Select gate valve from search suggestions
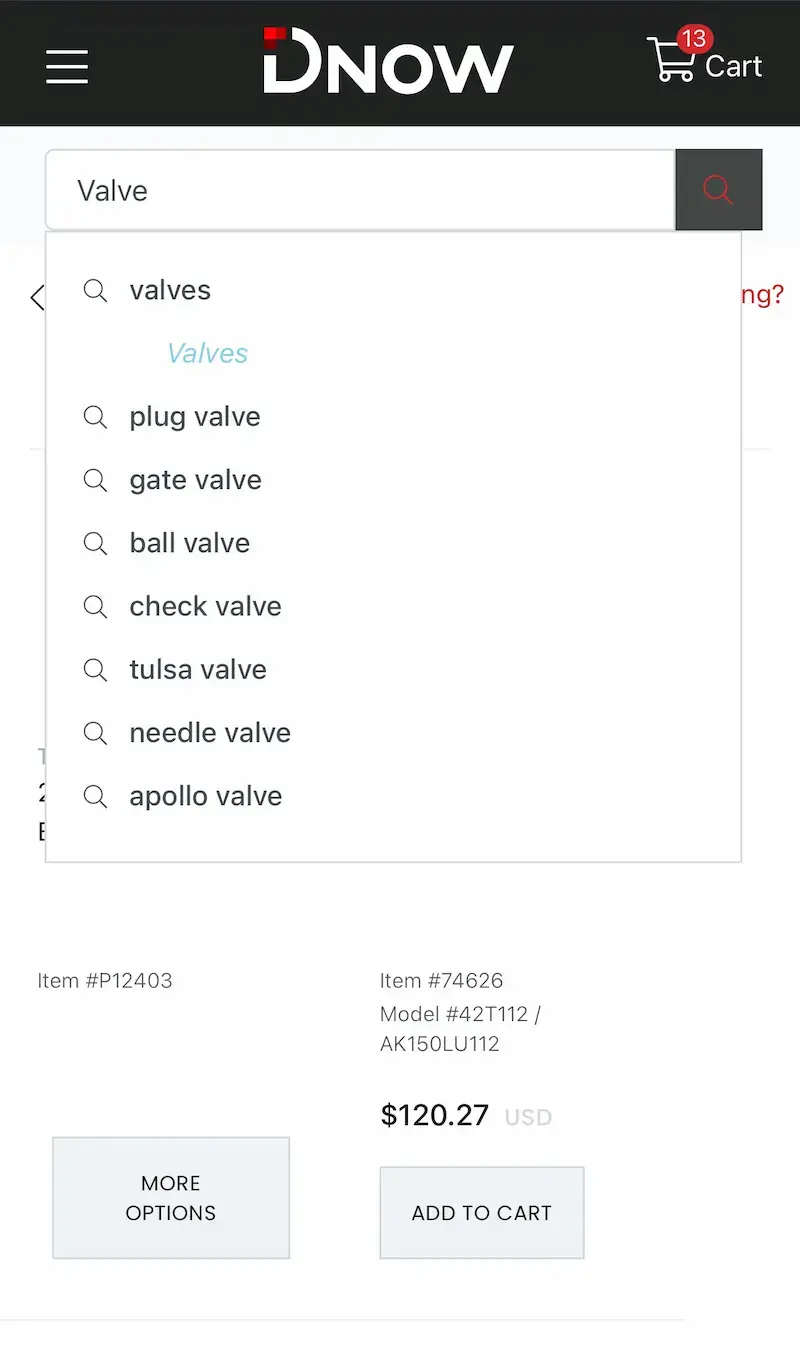This screenshot has height=1361, width=800. click(195, 480)
